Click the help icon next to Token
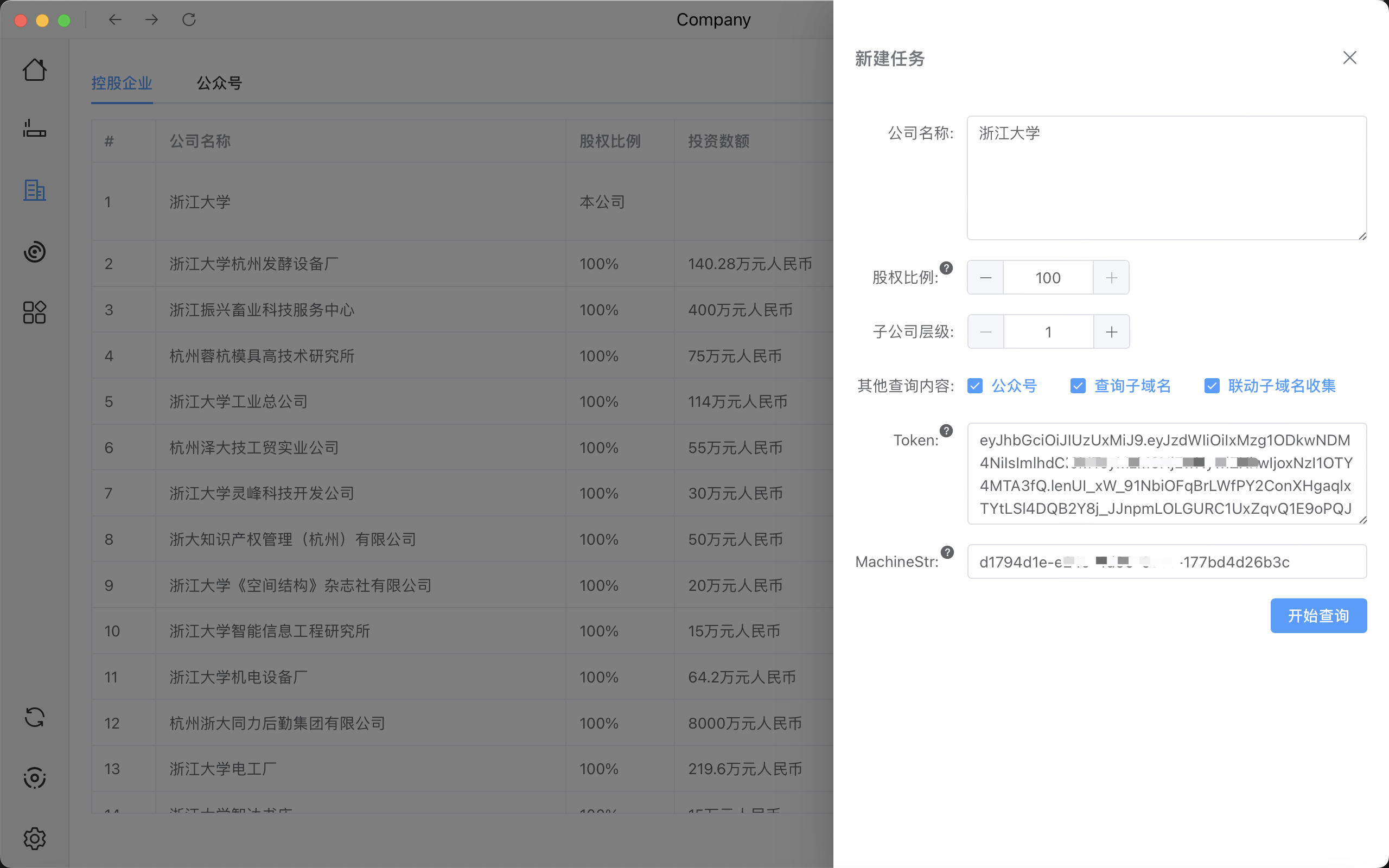Image resolution: width=1389 pixels, height=868 pixels. point(946,431)
